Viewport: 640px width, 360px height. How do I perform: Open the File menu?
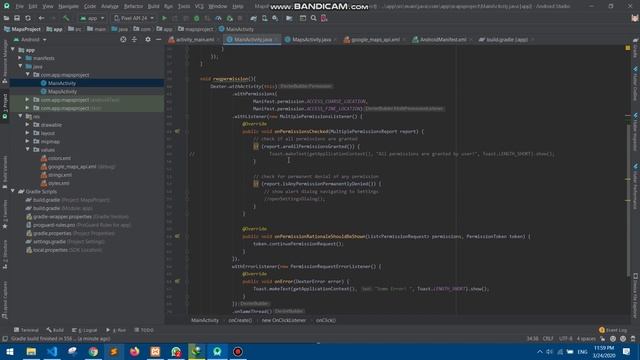tap(19, 7)
